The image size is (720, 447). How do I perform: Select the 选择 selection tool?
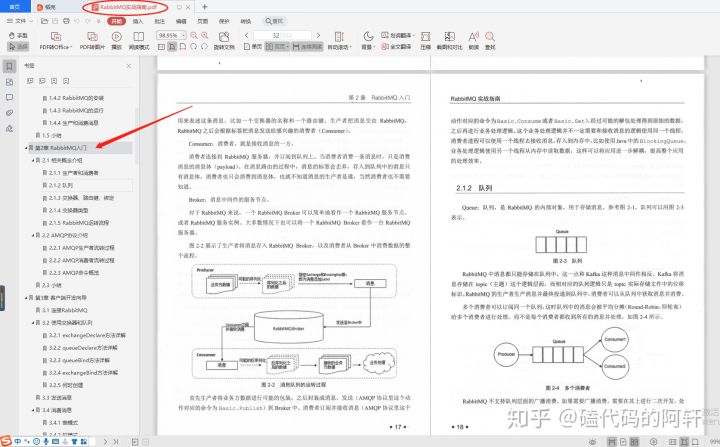pyautogui.click(x=18, y=46)
